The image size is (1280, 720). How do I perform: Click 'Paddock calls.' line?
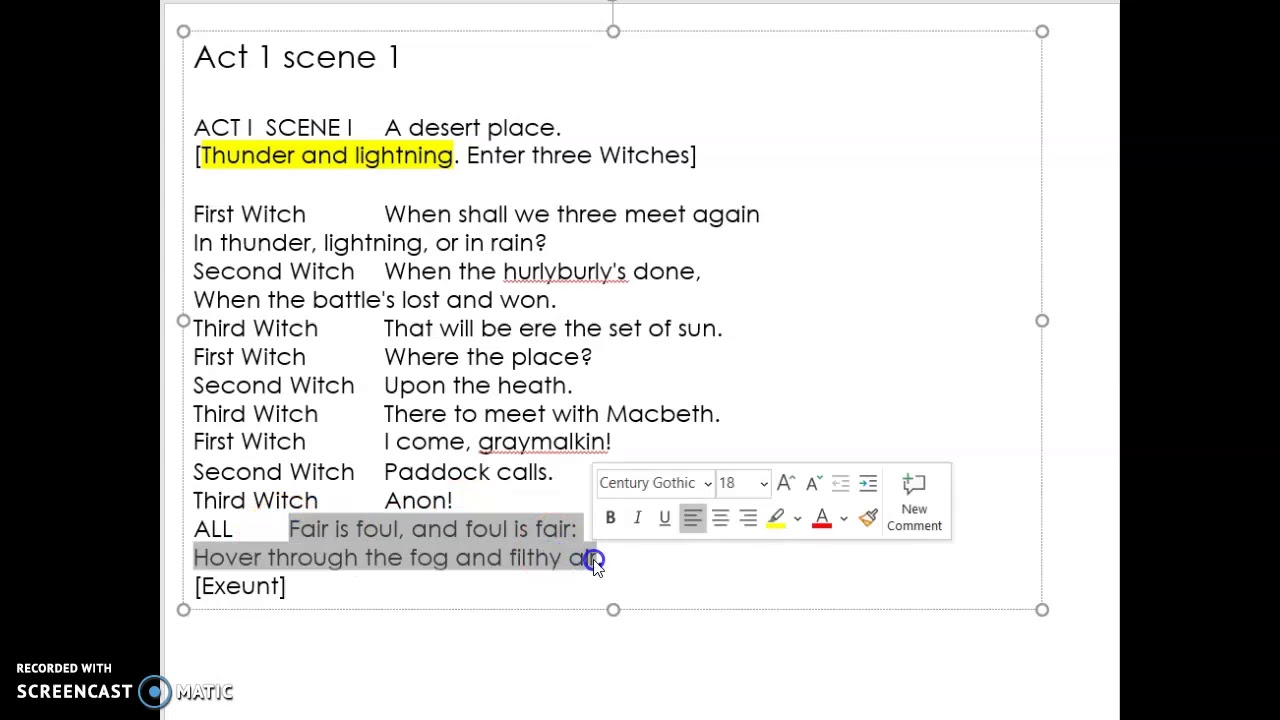coord(468,472)
